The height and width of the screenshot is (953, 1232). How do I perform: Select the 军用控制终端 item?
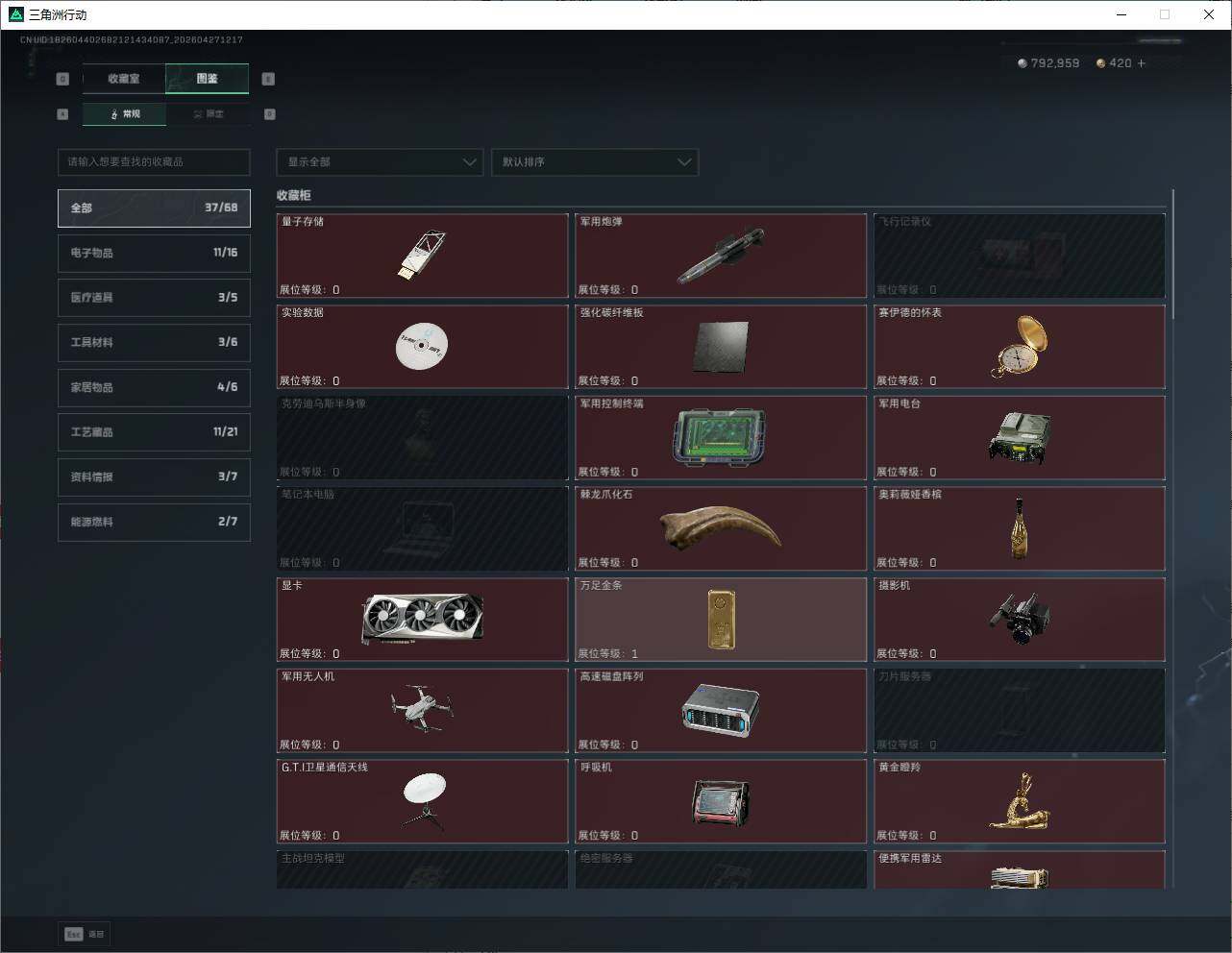point(721,438)
